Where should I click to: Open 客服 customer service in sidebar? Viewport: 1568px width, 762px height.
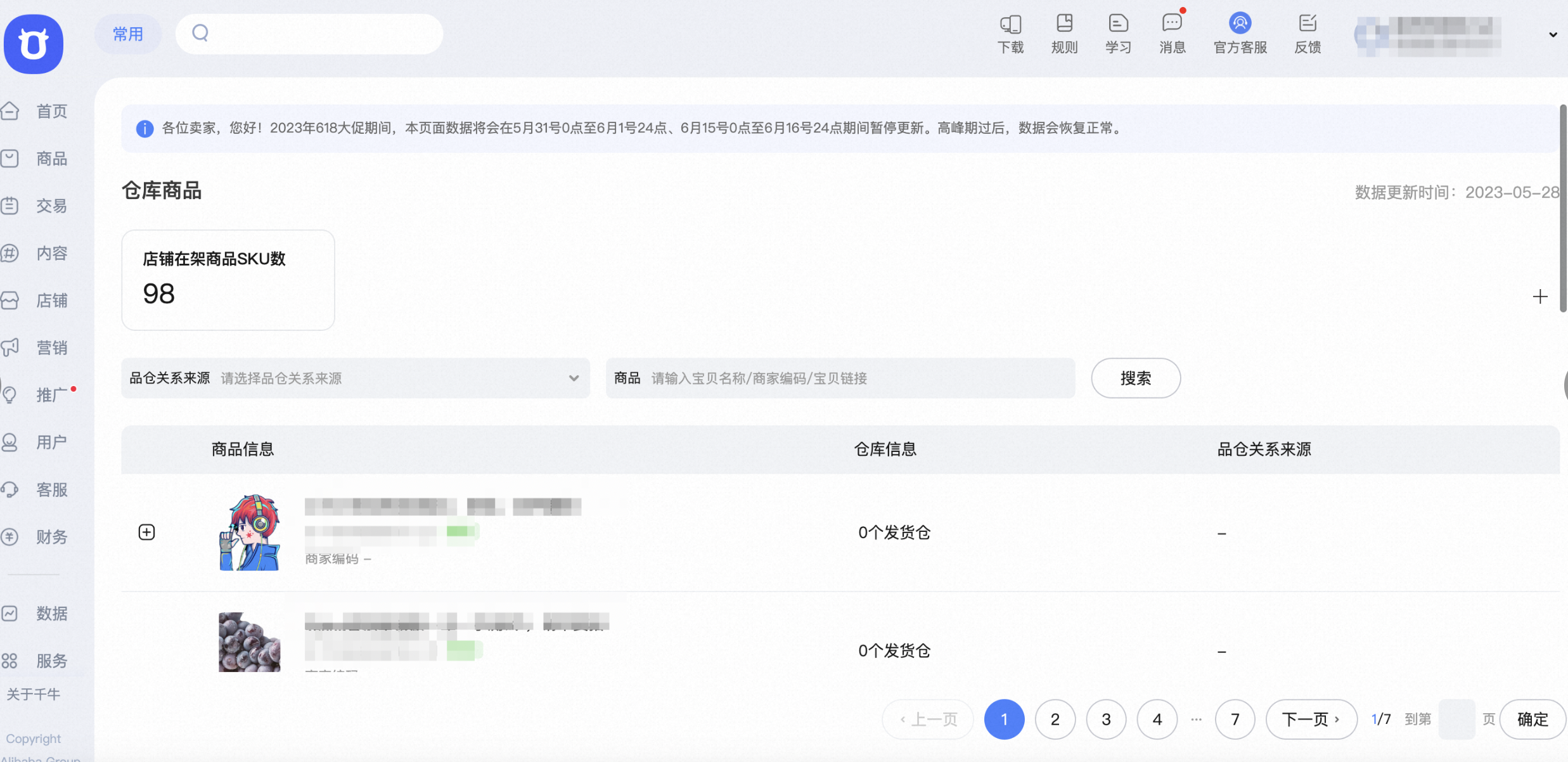pyautogui.click(x=35, y=489)
